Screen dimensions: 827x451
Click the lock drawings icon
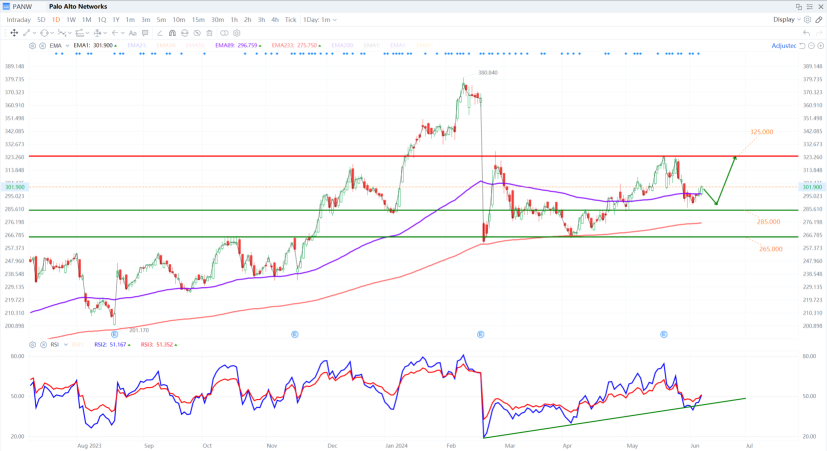click(185, 33)
